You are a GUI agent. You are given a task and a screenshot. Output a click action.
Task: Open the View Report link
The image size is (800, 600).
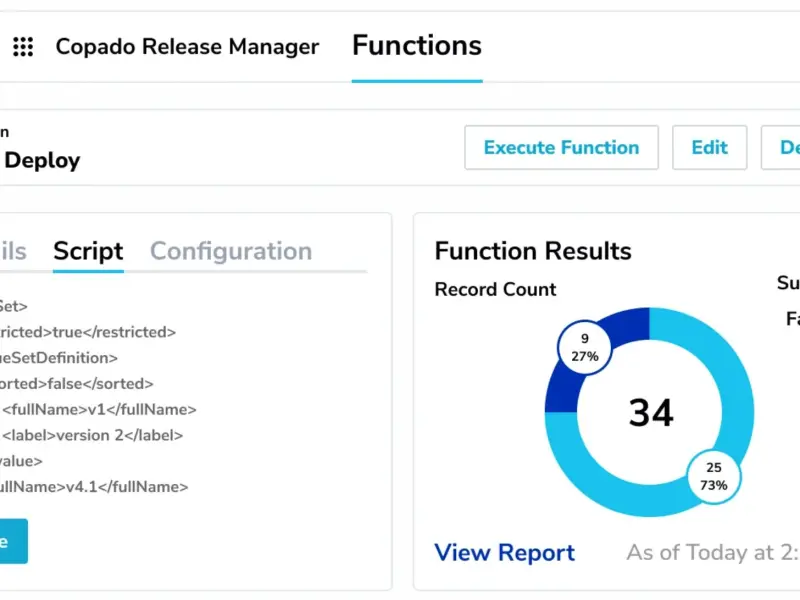click(505, 553)
